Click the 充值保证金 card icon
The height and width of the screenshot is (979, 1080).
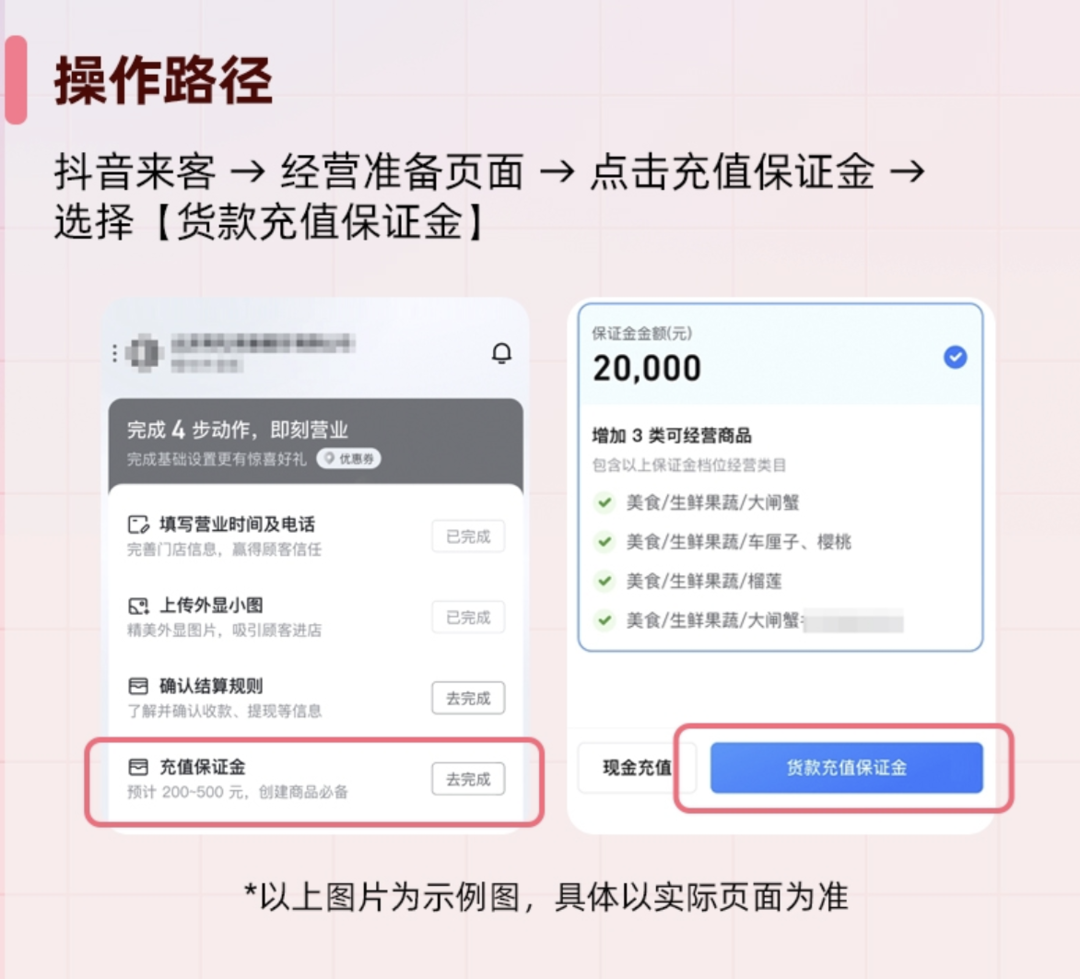pyautogui.click(x=138, y=767)
